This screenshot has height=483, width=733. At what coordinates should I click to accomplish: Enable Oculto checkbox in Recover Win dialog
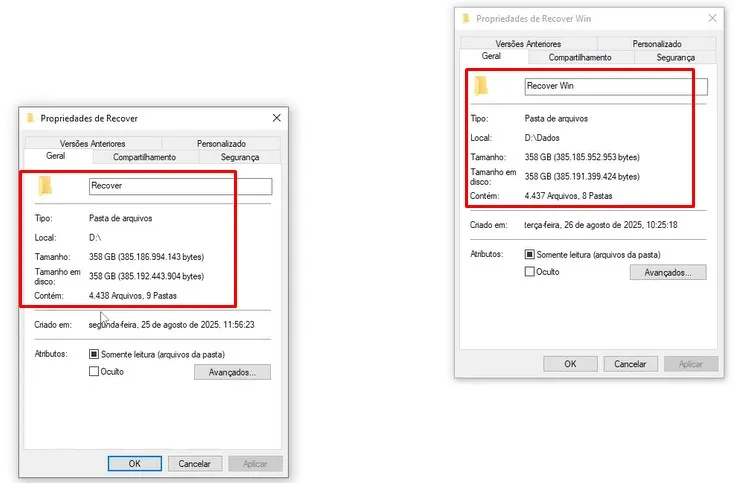coord(530,272)
